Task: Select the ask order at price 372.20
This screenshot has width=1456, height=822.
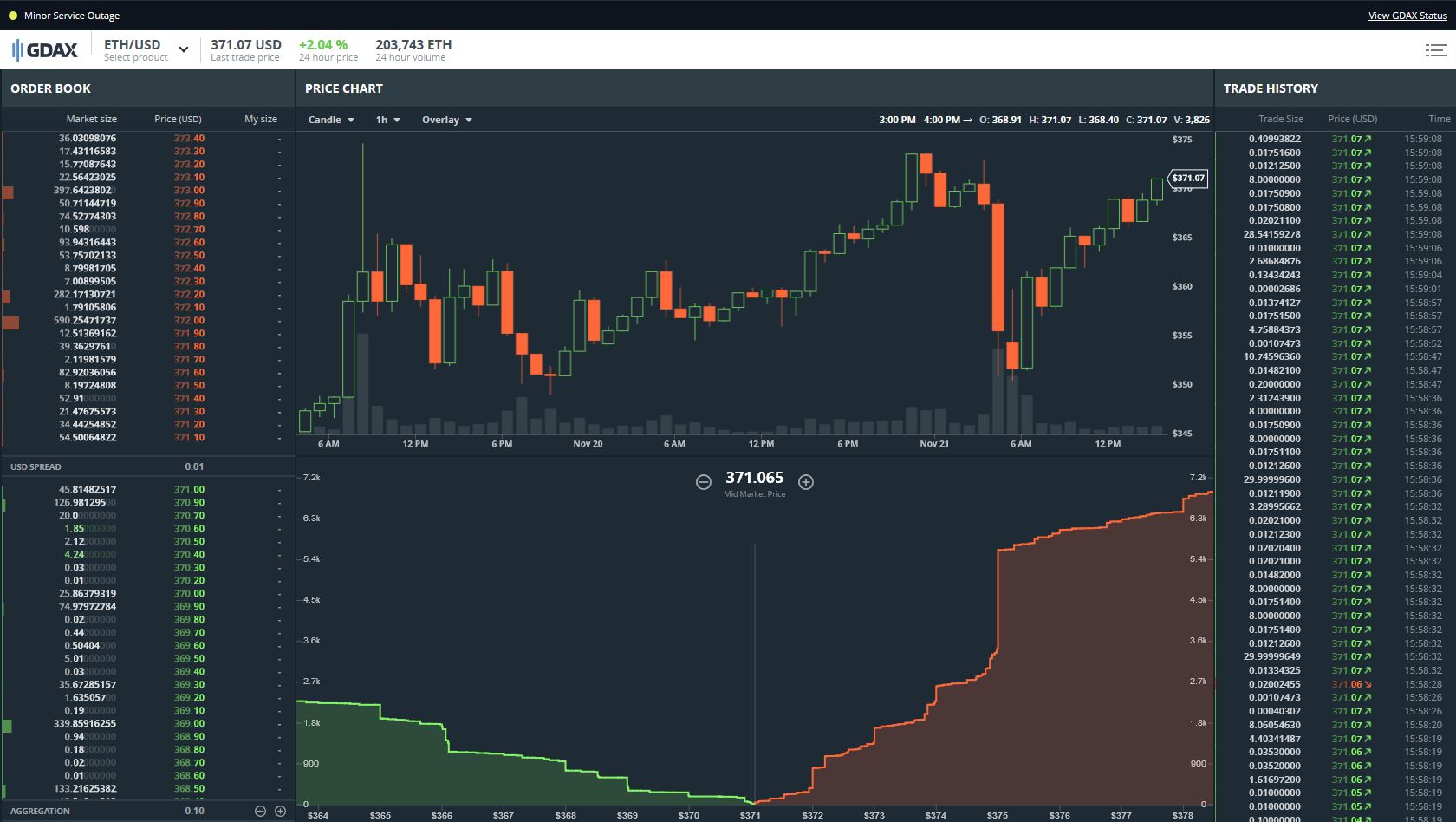Action: 147,294
